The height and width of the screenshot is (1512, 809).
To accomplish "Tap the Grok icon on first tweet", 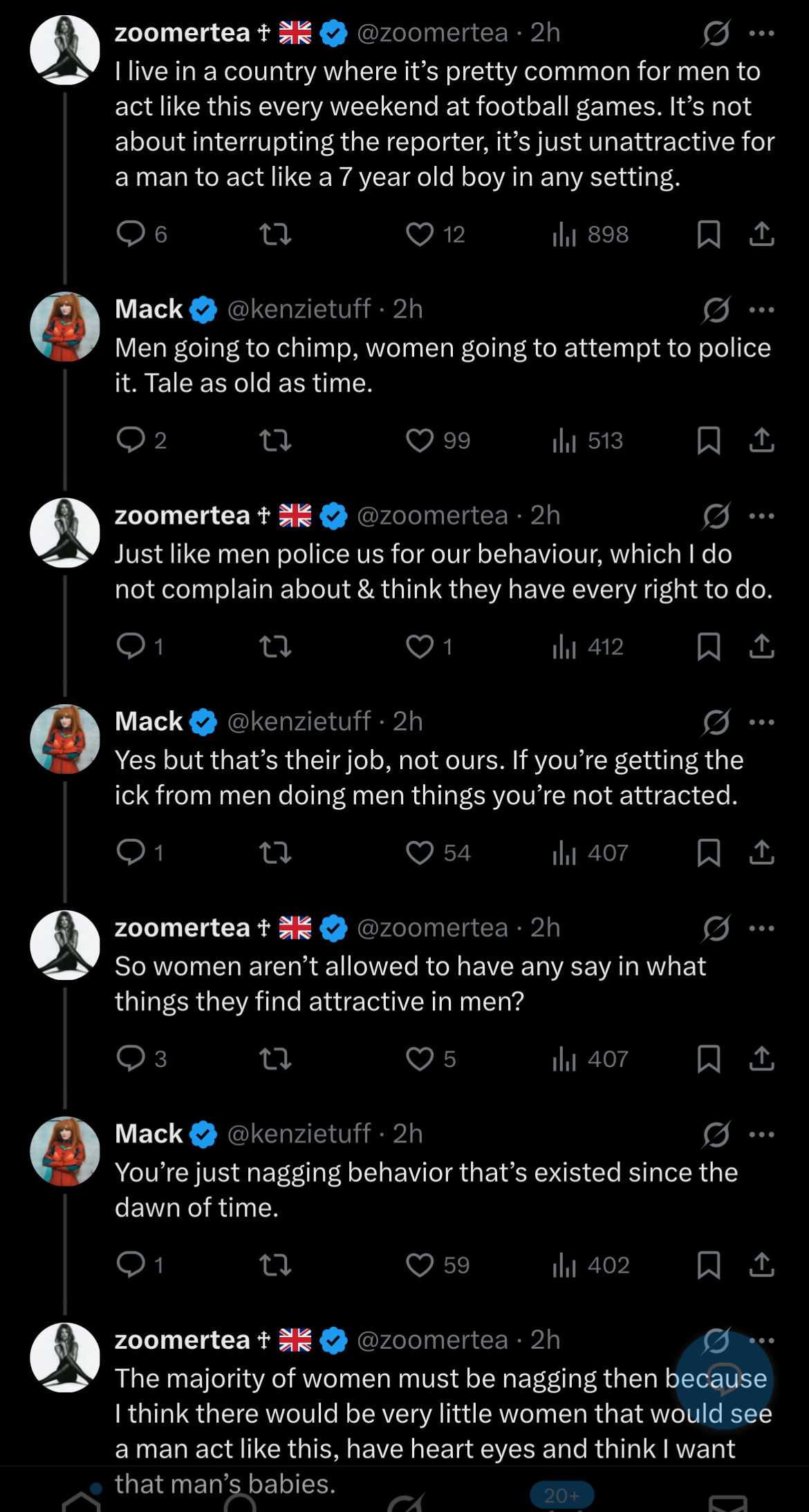I will (x=716, y=33).
